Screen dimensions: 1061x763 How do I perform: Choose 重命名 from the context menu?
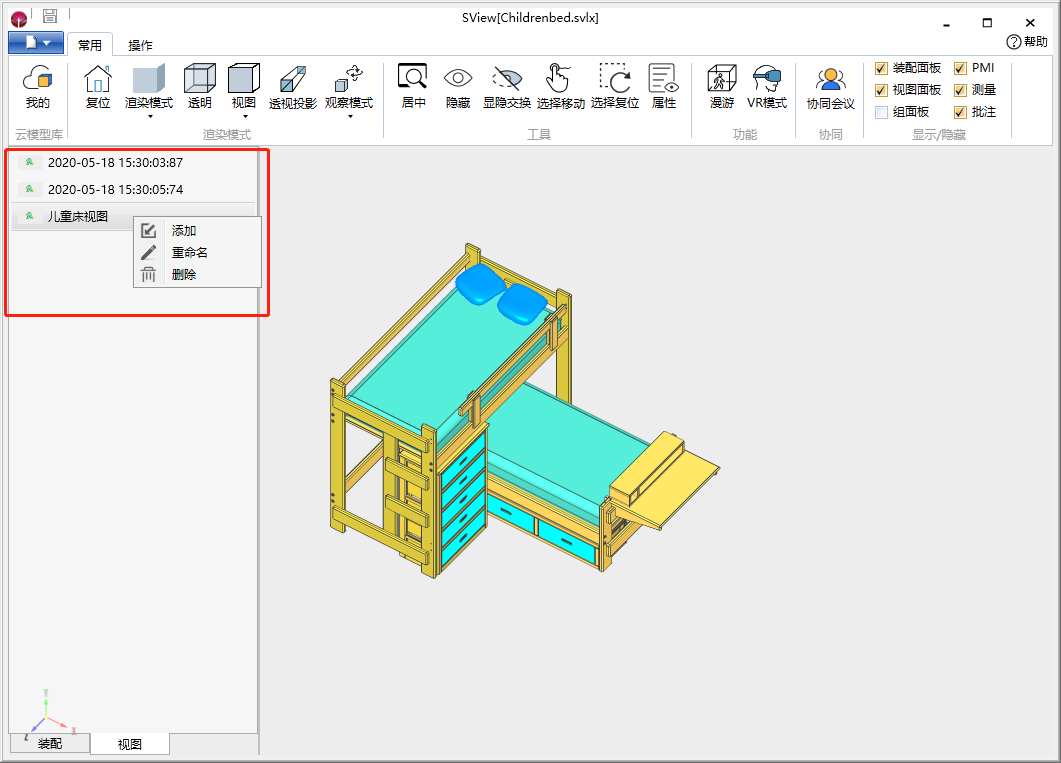pos(189,252)
